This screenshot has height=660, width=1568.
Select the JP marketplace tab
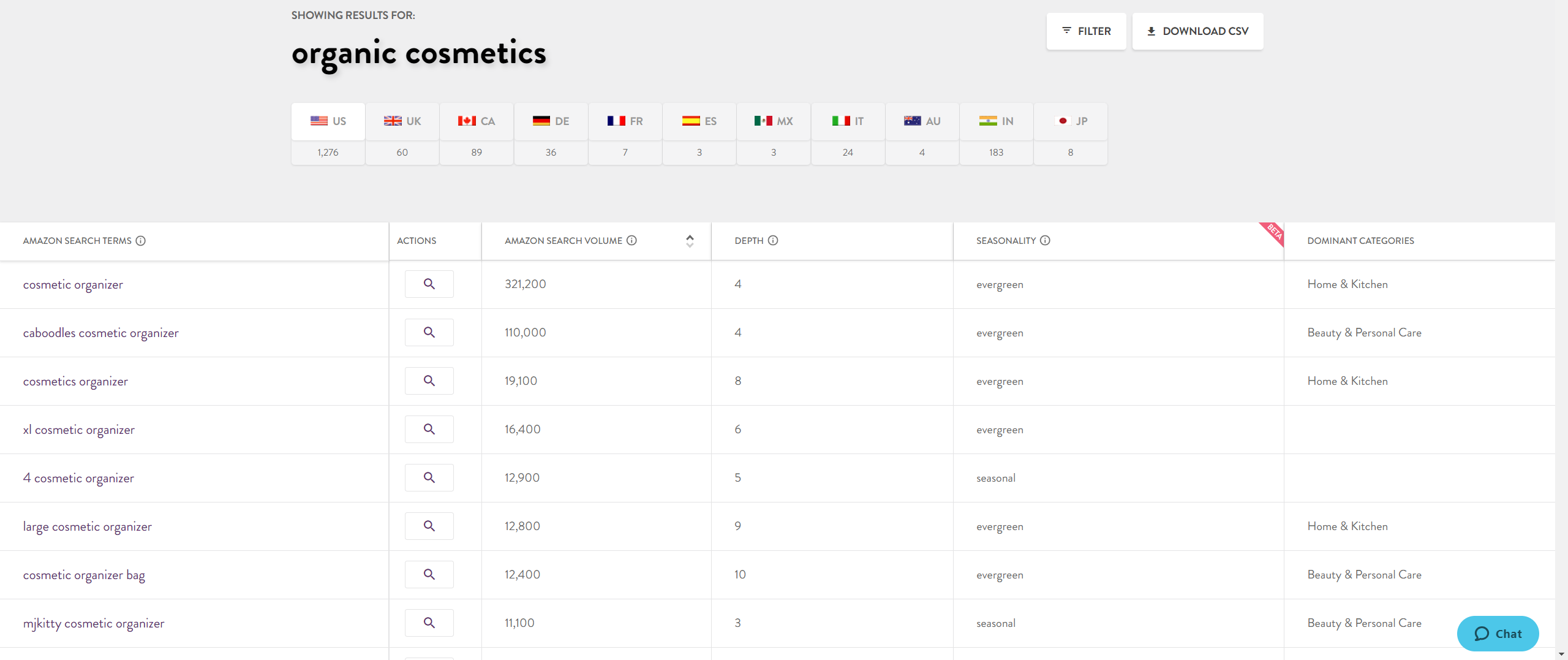point(1071,121)
